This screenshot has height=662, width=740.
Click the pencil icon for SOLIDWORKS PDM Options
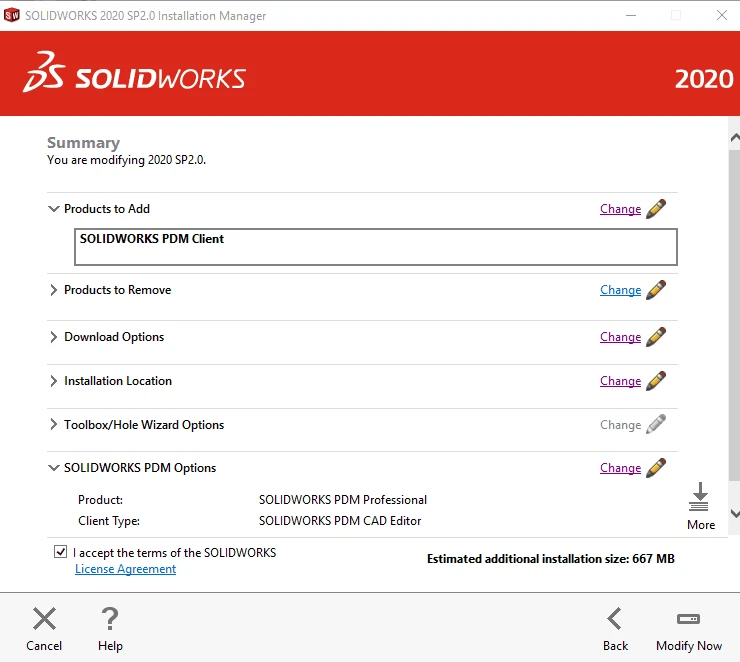click(656, 468)
